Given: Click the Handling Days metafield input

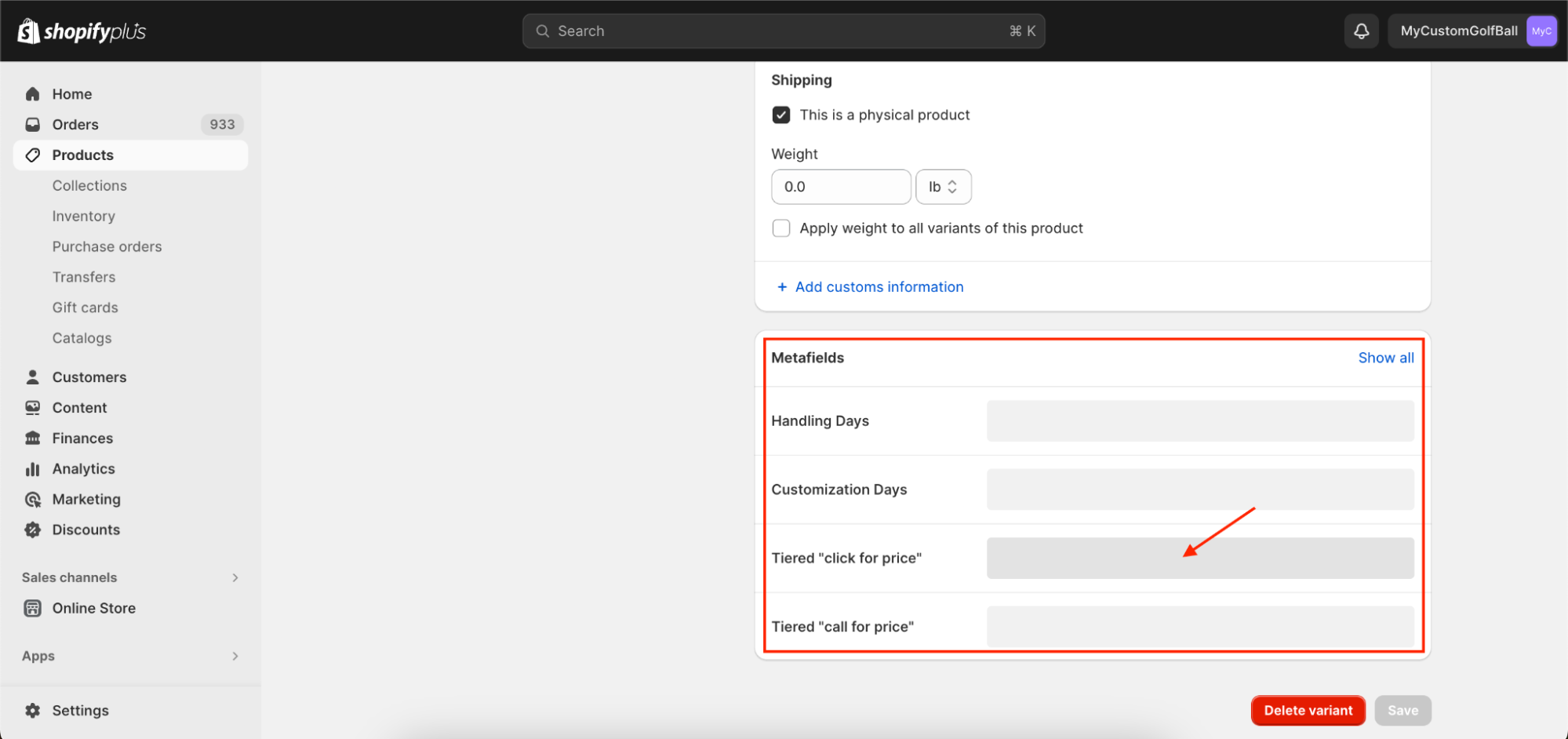Looking at the screenshot, I should (x=1199, y=421).
